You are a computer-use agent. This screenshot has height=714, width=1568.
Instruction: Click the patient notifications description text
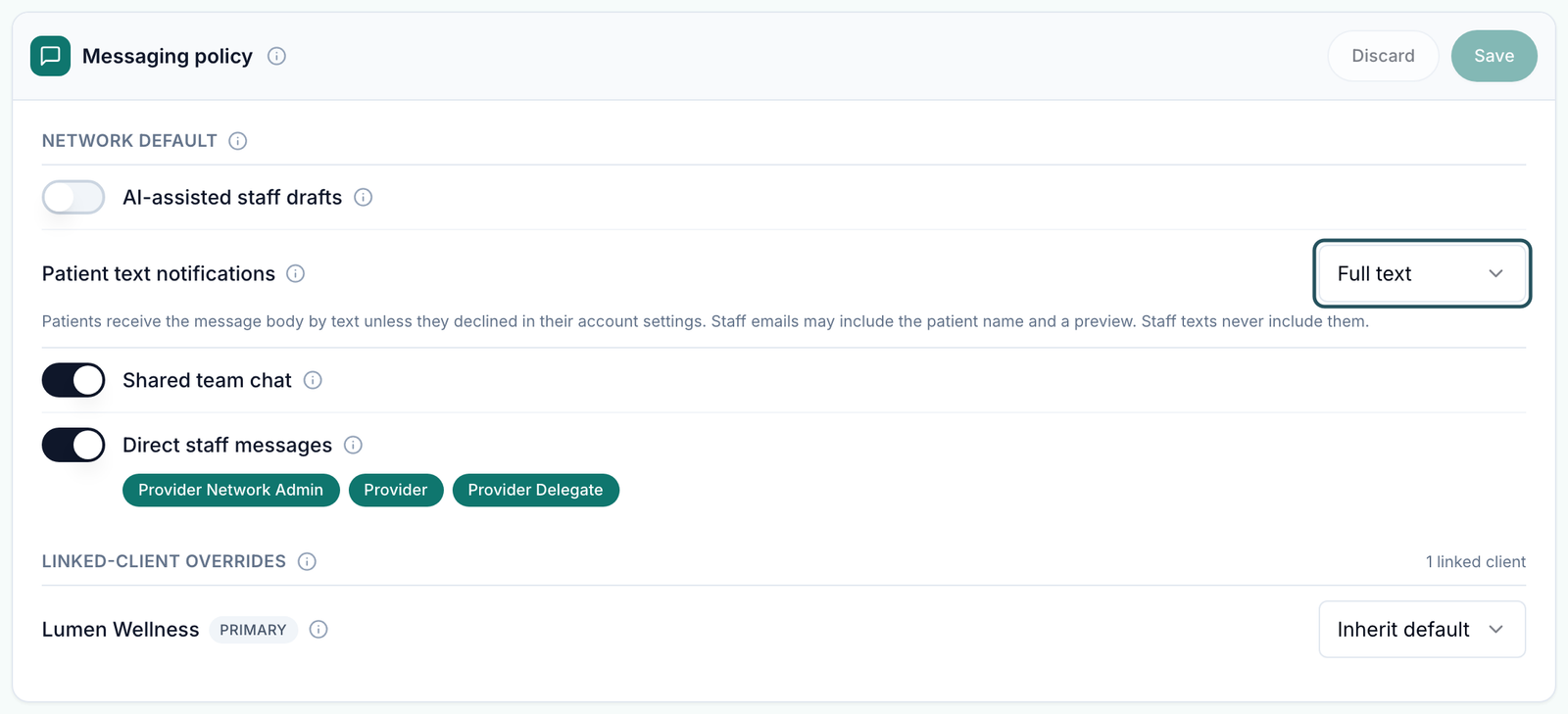click(x=705, y=321)
